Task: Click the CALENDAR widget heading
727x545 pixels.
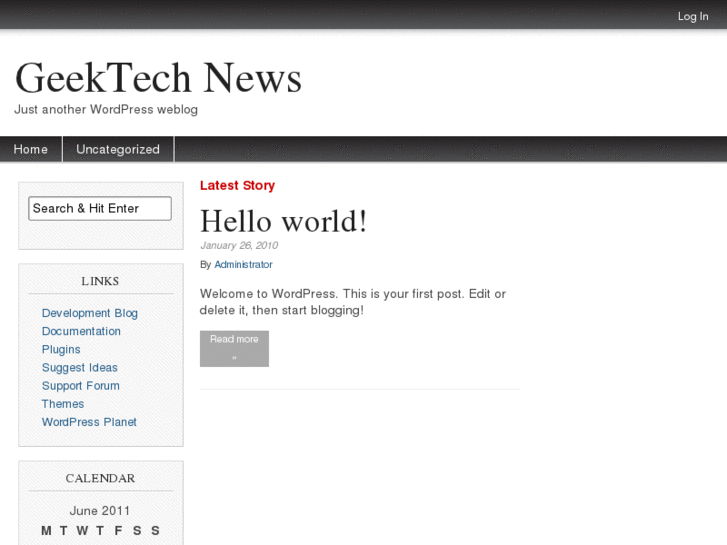Action: tap(100, 478)
